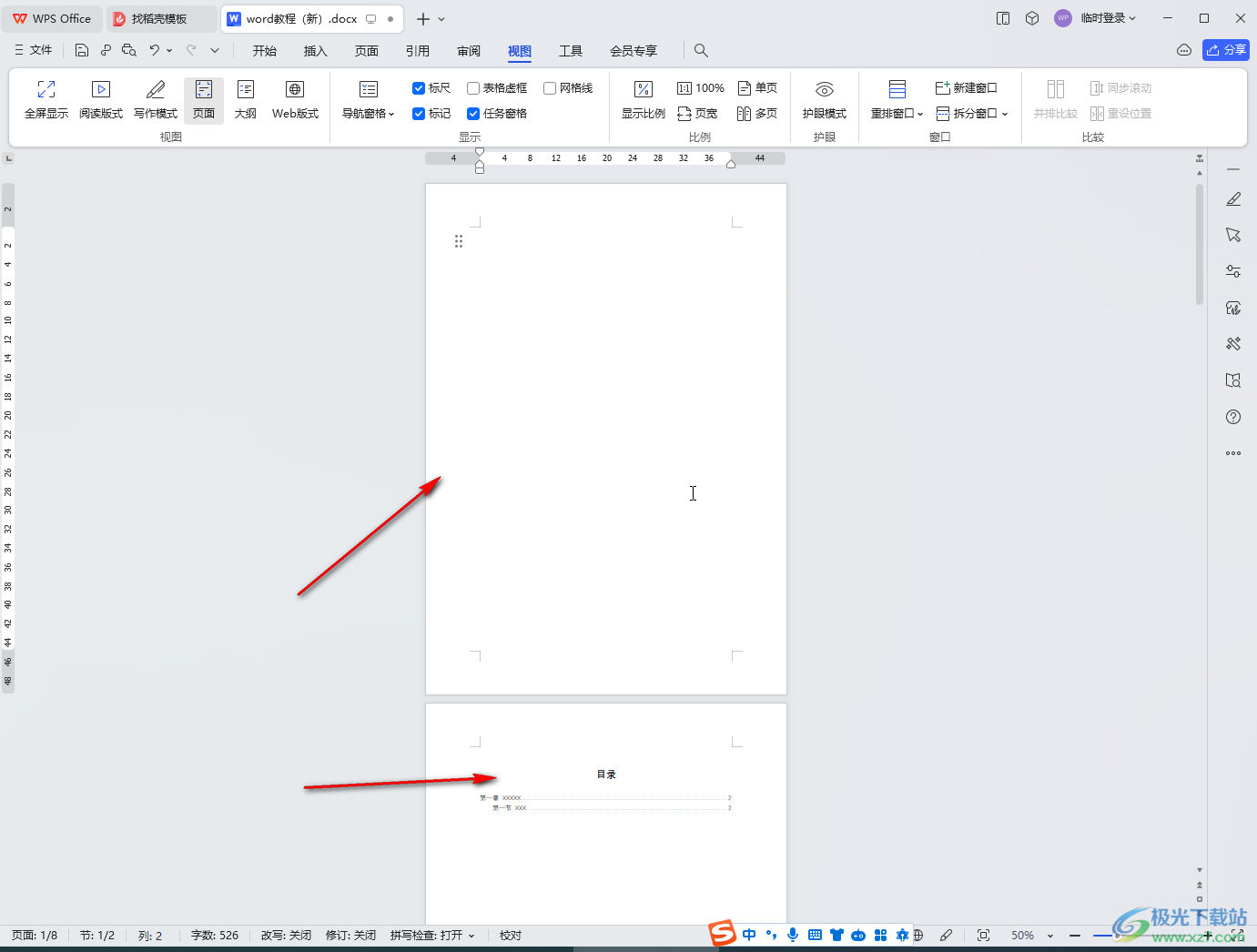Click the print preview icon
Screen dimensions: 1257x952
coord(129,51)
